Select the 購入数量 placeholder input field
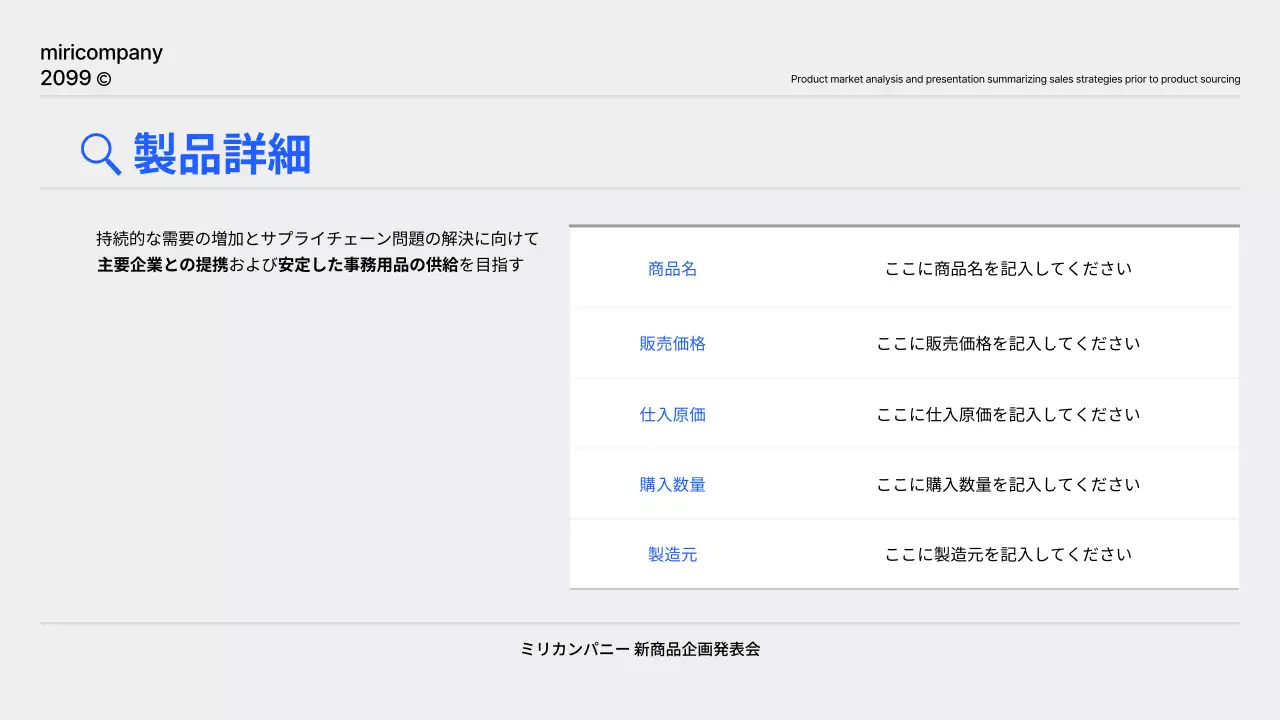The image size is (1280, 720). click(1008, 484)
